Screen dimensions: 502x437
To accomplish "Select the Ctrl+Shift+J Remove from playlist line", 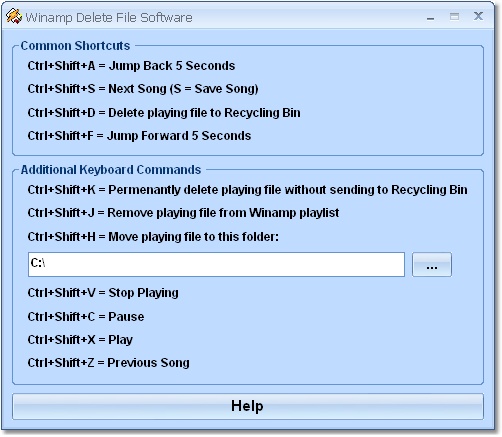I will (183, 213).
